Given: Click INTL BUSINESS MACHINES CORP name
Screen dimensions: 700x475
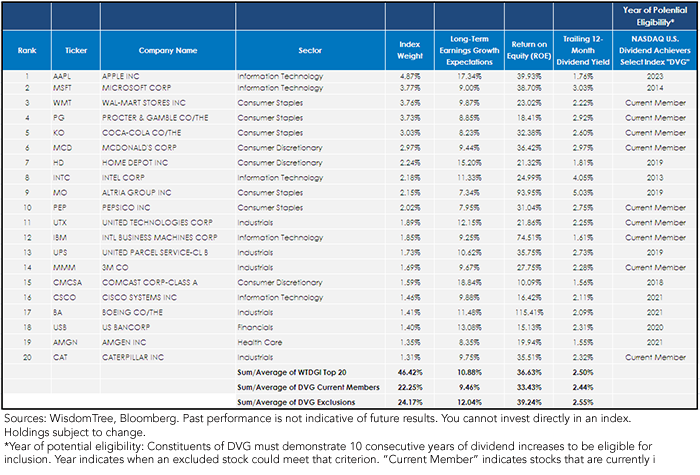Looking at the screenshot, I should [x=159, y=238].
